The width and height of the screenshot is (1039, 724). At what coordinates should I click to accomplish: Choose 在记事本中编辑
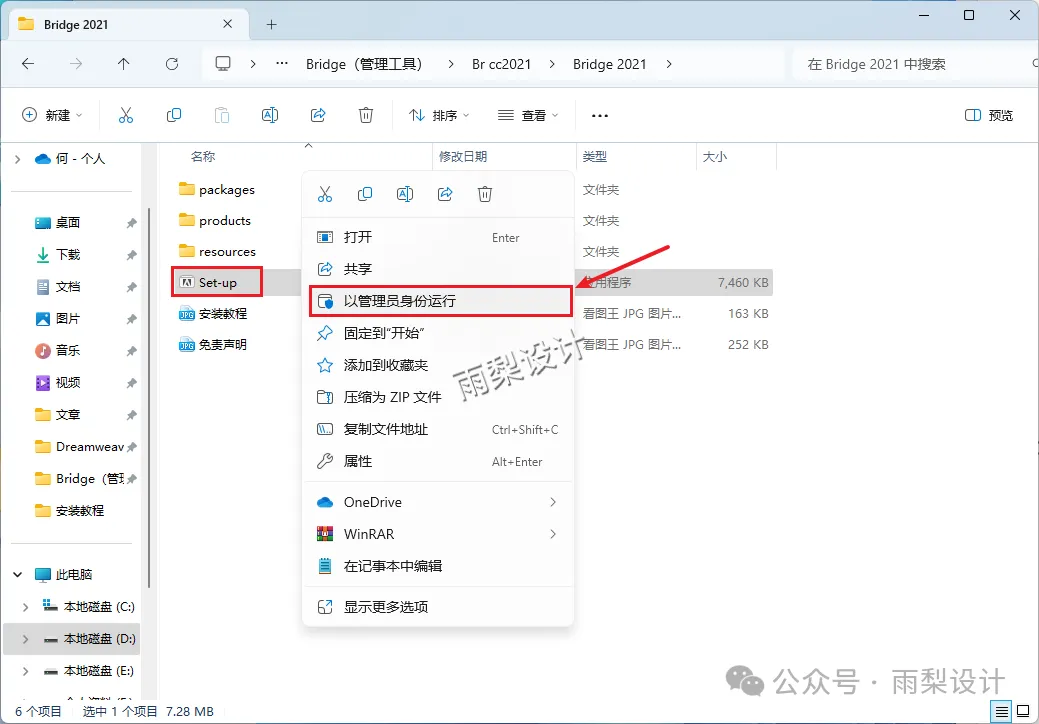437,566
